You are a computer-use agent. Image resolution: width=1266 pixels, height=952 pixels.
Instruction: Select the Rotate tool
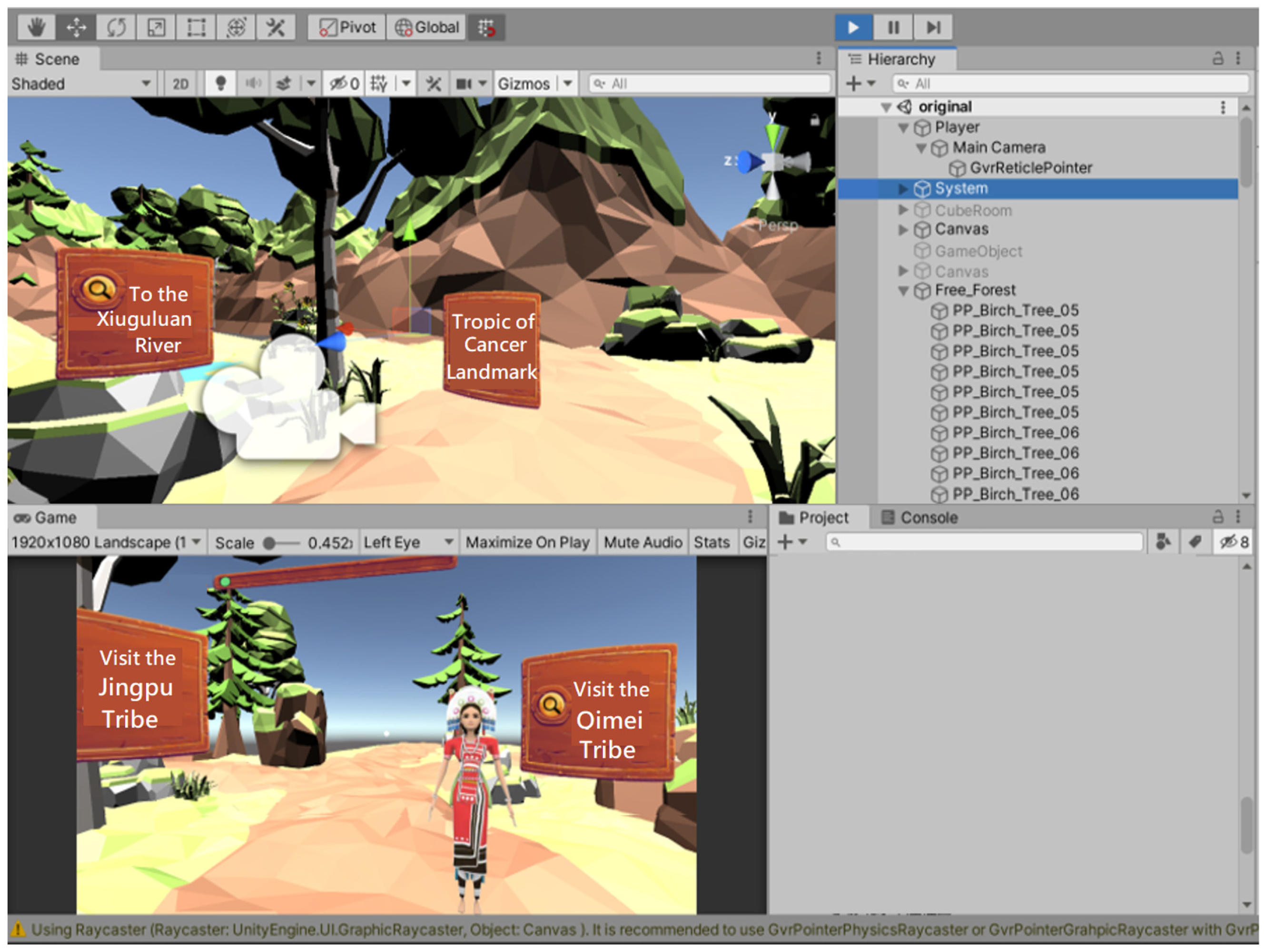pos(116,27)
